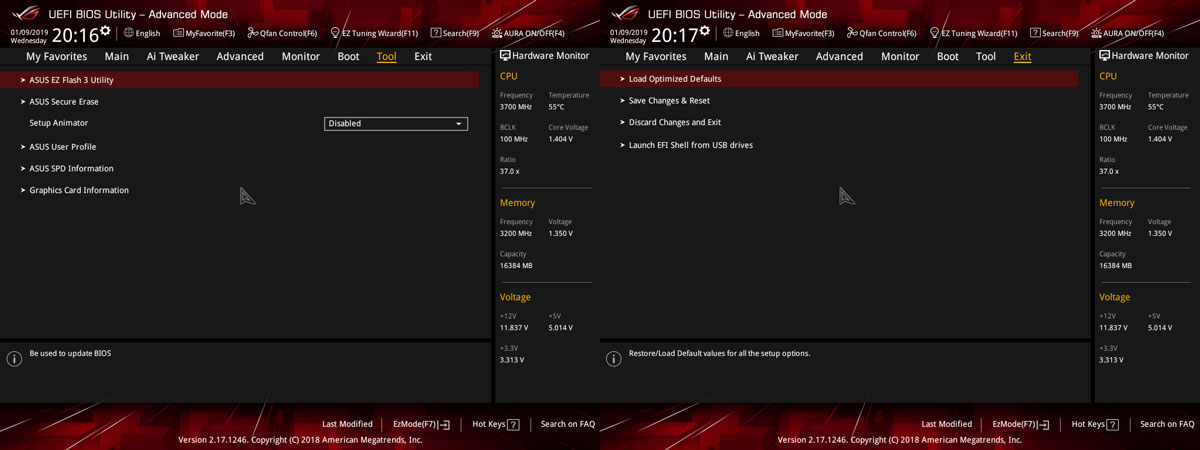1200x450 pixels.
Task: Open Advanced tab in right screen
Action: click(840, 56)
